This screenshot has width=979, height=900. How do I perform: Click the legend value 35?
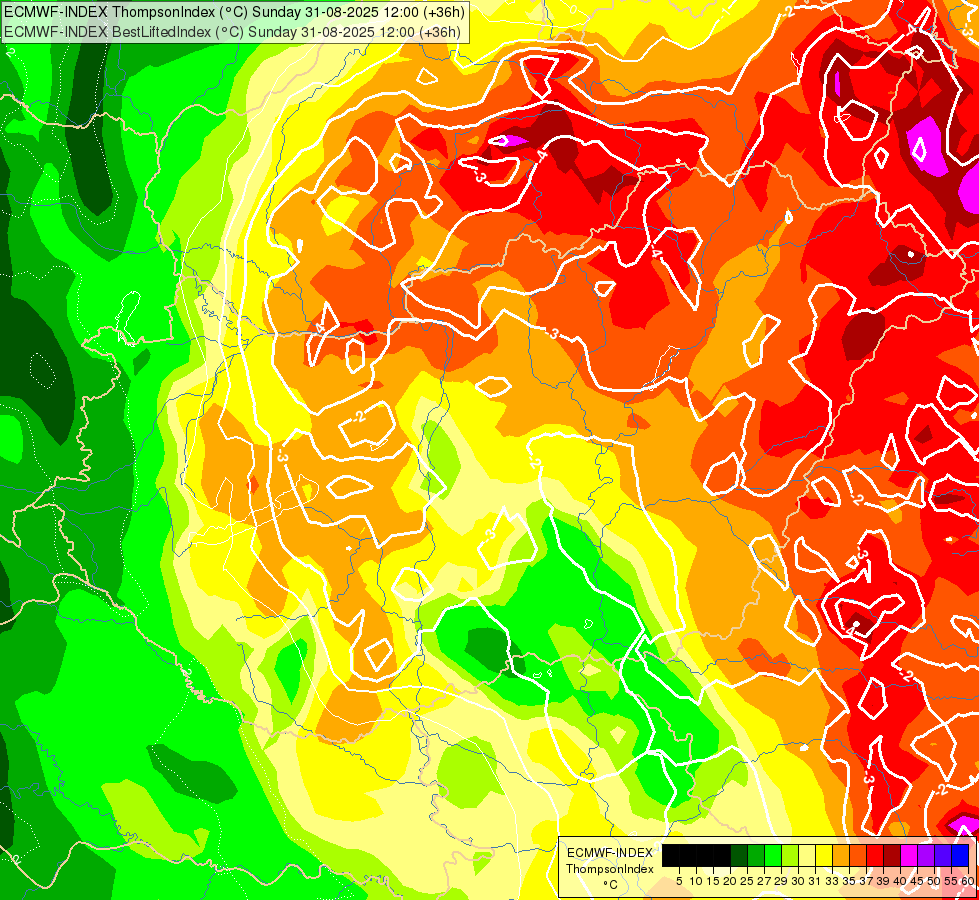pyautogui.click(x=849, y=881)
